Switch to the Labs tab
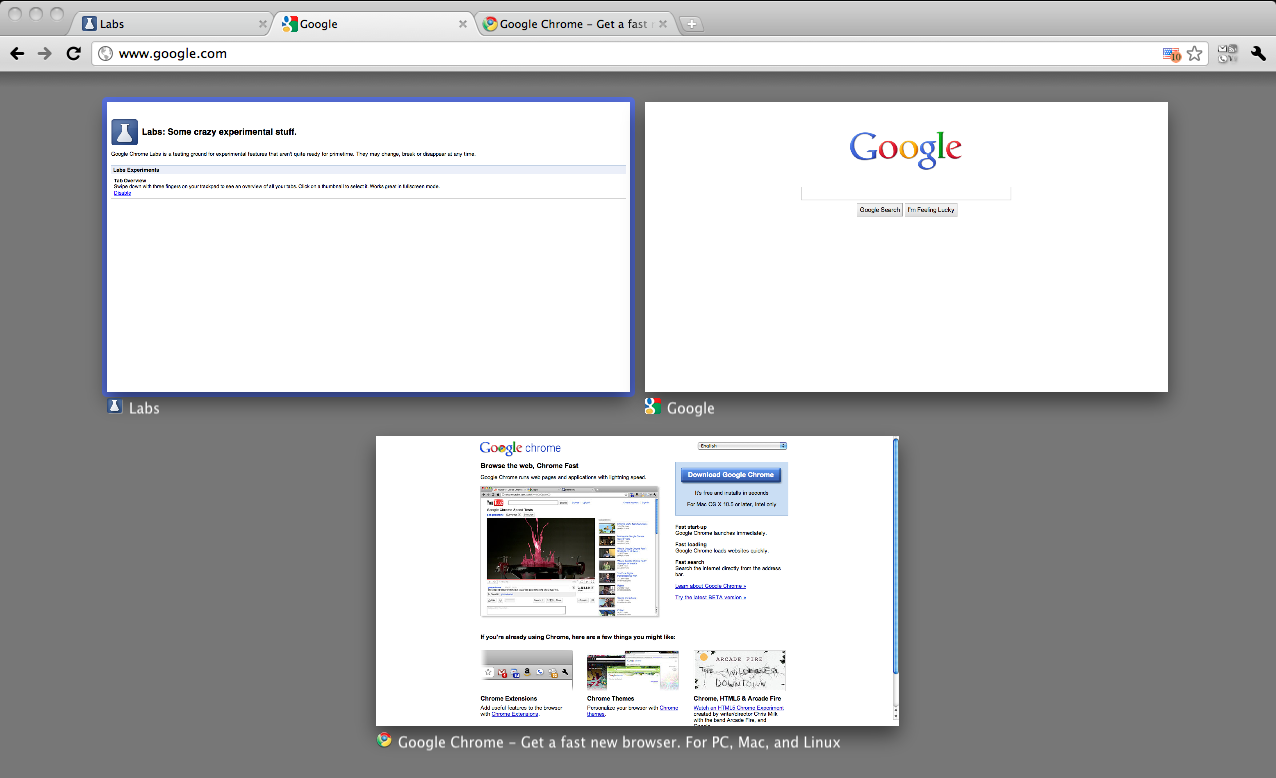The height and width of the screenshot is (778, 1276). coord(173,24)
